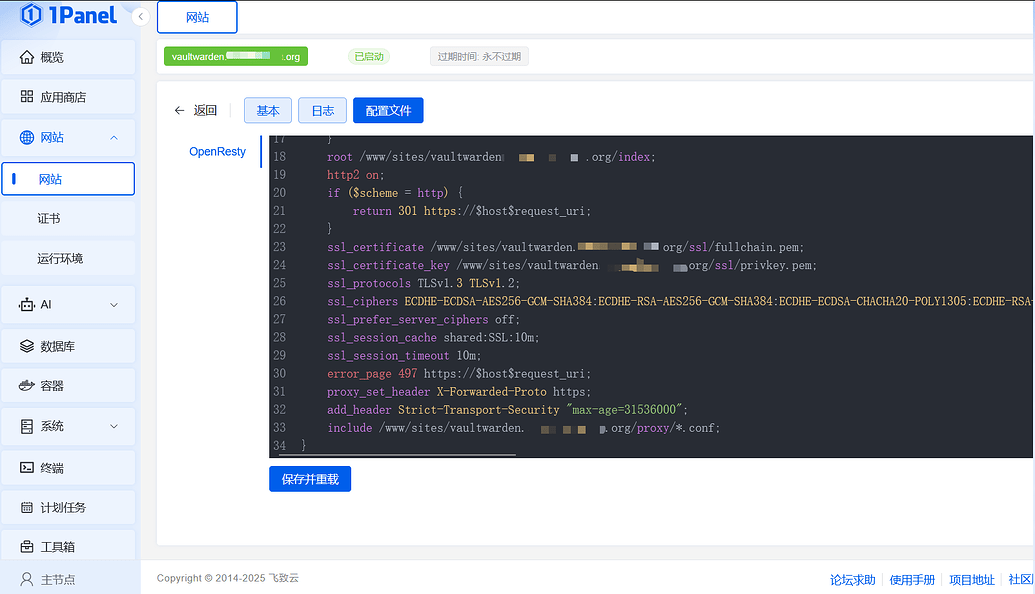The image size is (1035, 594).
Task: Open the 计划任务 scheduled tasks icon
Action: pos(27,507)
